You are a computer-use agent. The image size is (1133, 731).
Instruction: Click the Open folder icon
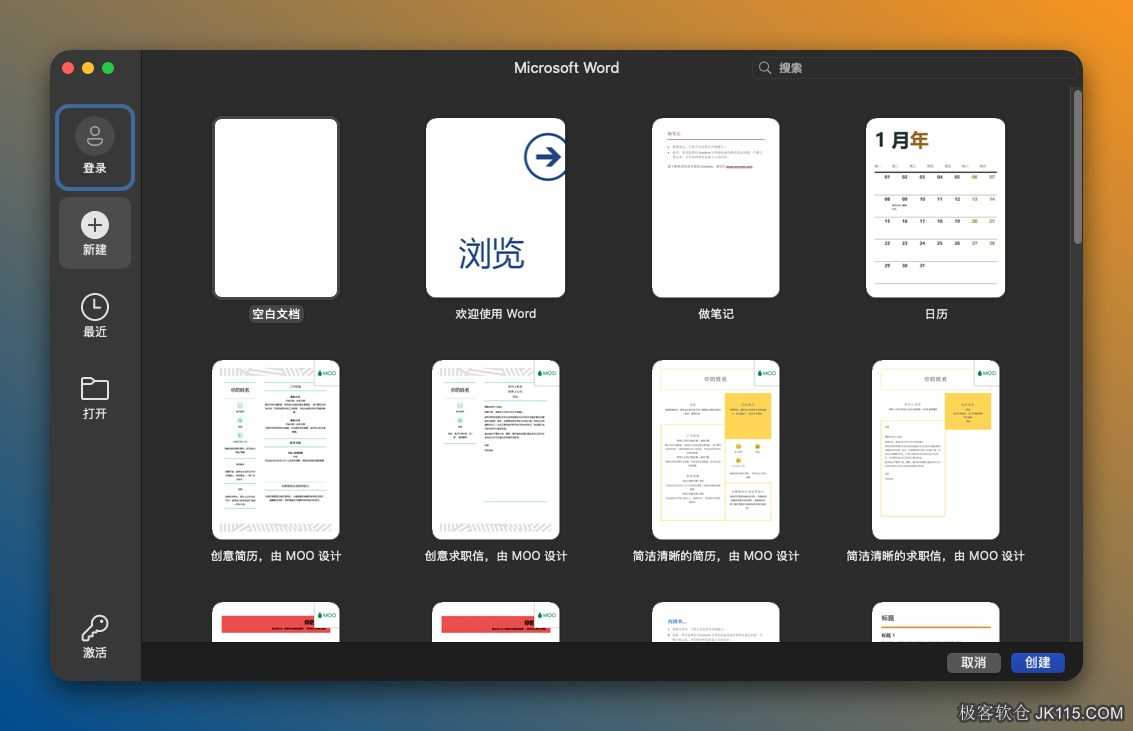[x=95, y=389]
